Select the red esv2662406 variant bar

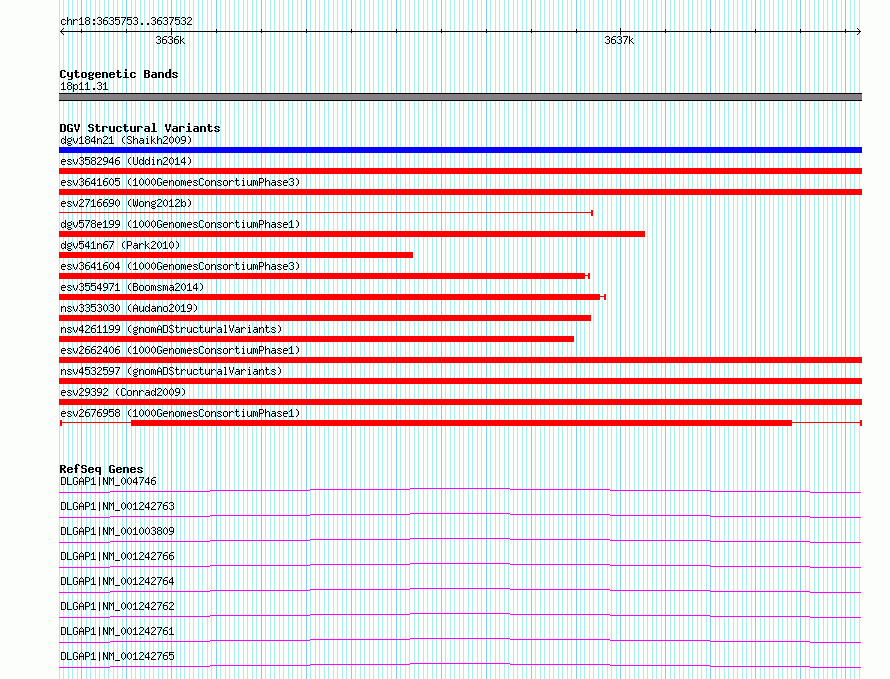(x=460, y=360)
